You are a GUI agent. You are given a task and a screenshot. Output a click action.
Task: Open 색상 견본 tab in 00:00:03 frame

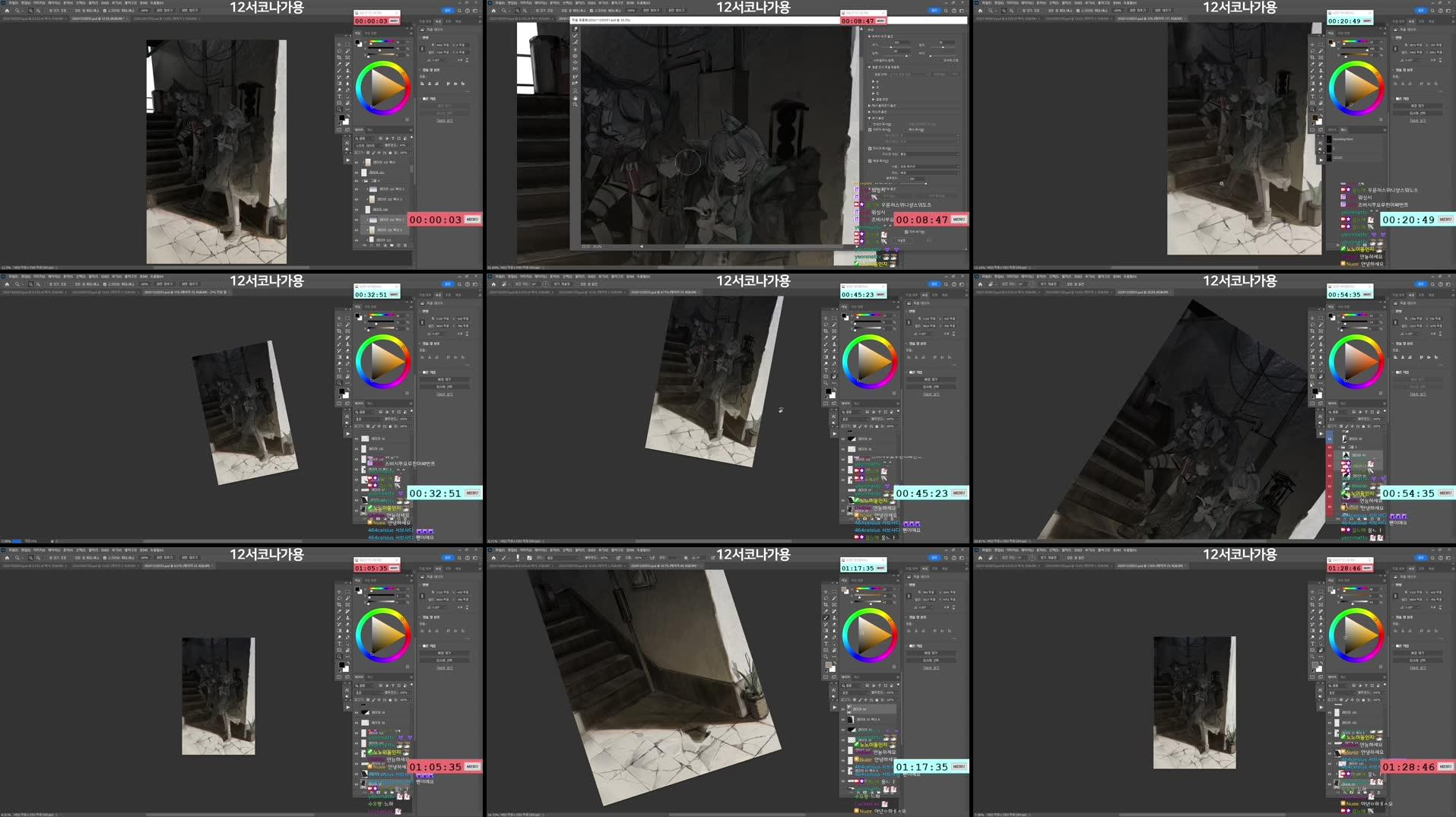pos(370,33)
